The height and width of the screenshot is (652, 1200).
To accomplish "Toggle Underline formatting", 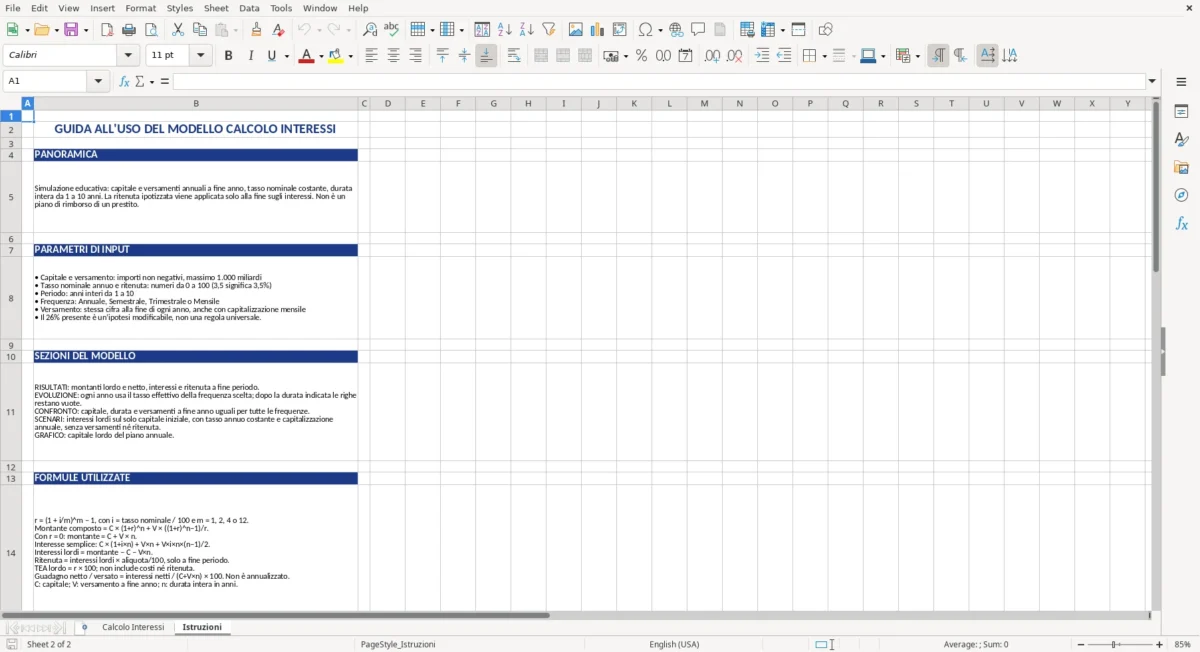I will [x=271, y=56].
